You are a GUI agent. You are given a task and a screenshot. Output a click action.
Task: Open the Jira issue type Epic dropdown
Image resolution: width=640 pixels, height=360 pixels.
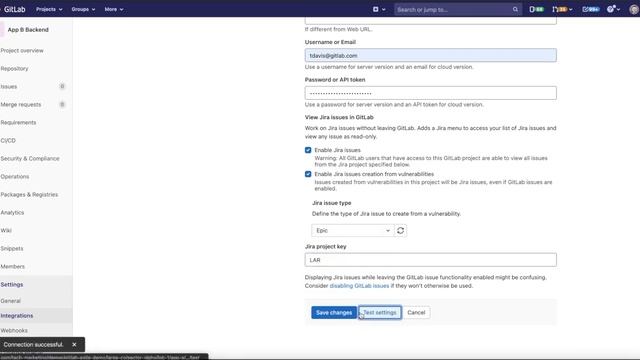[x=353, y=230]
